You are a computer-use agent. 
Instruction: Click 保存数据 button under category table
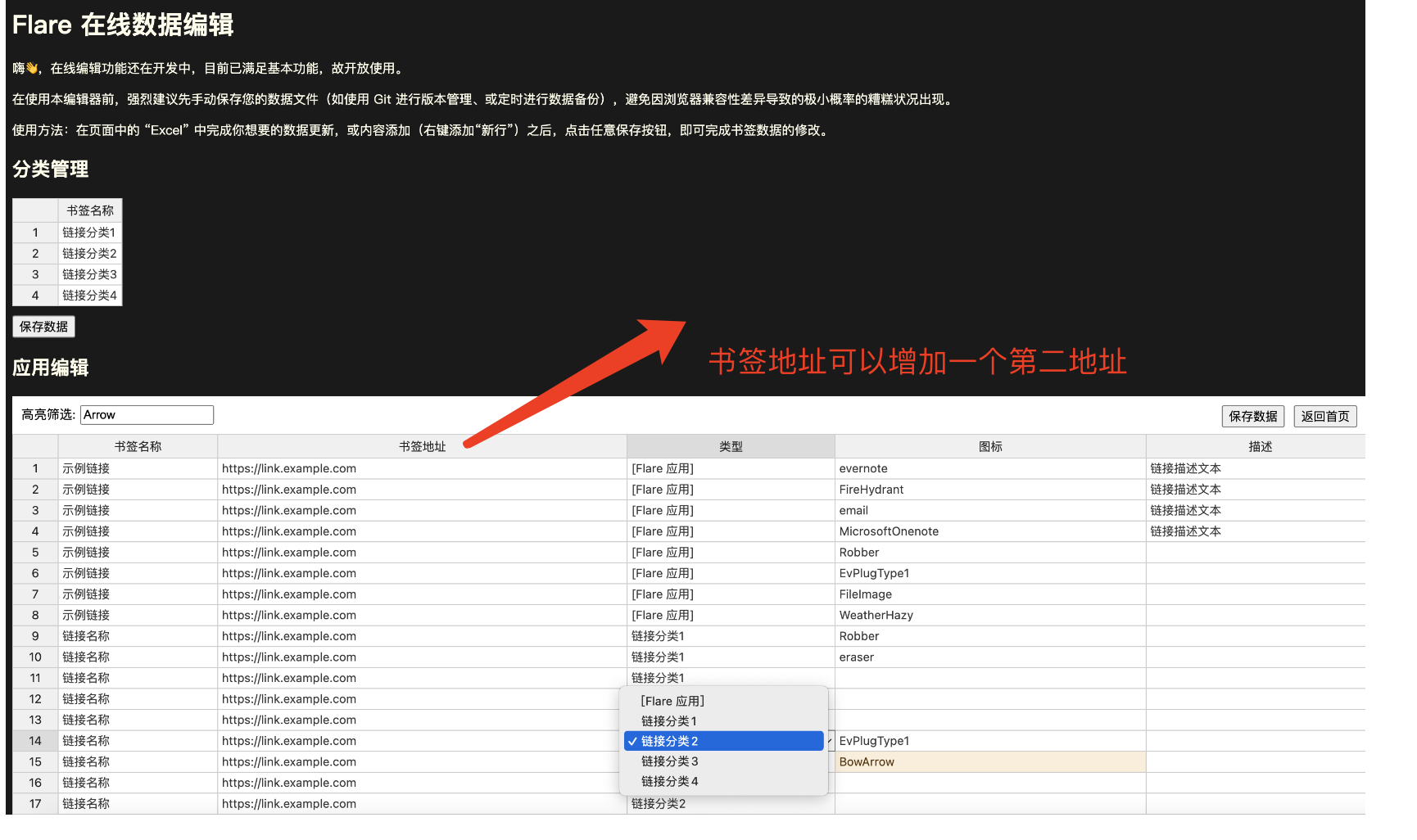[x=43, y=327]
